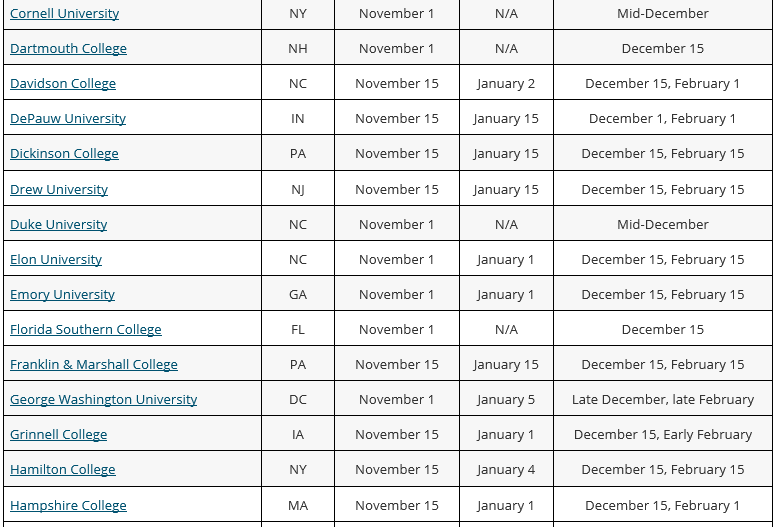
Task: Follow the Florida Southern College link
Action: tap(86, 330)
